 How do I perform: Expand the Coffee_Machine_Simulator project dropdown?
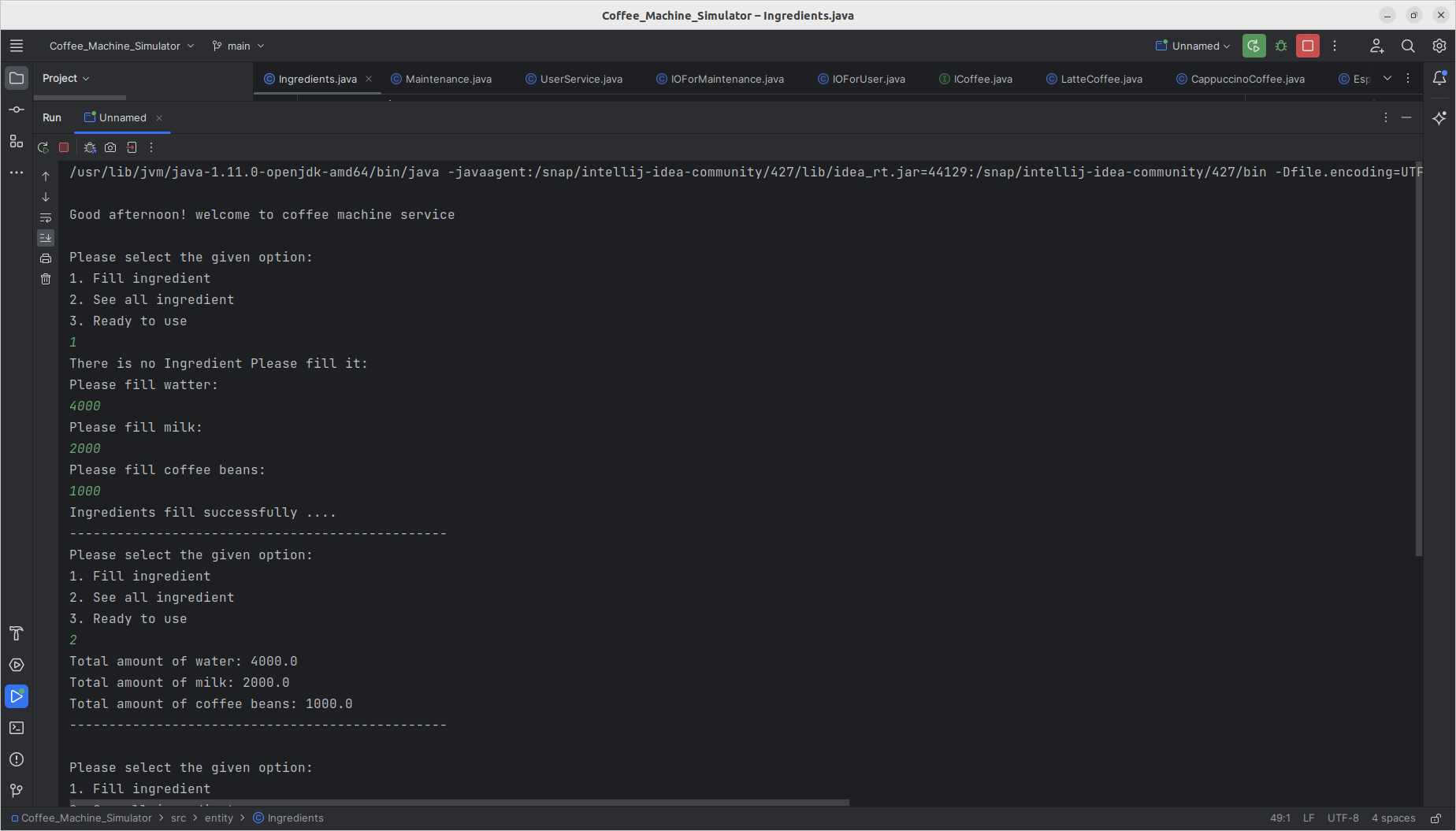click(x=121, y=46)
